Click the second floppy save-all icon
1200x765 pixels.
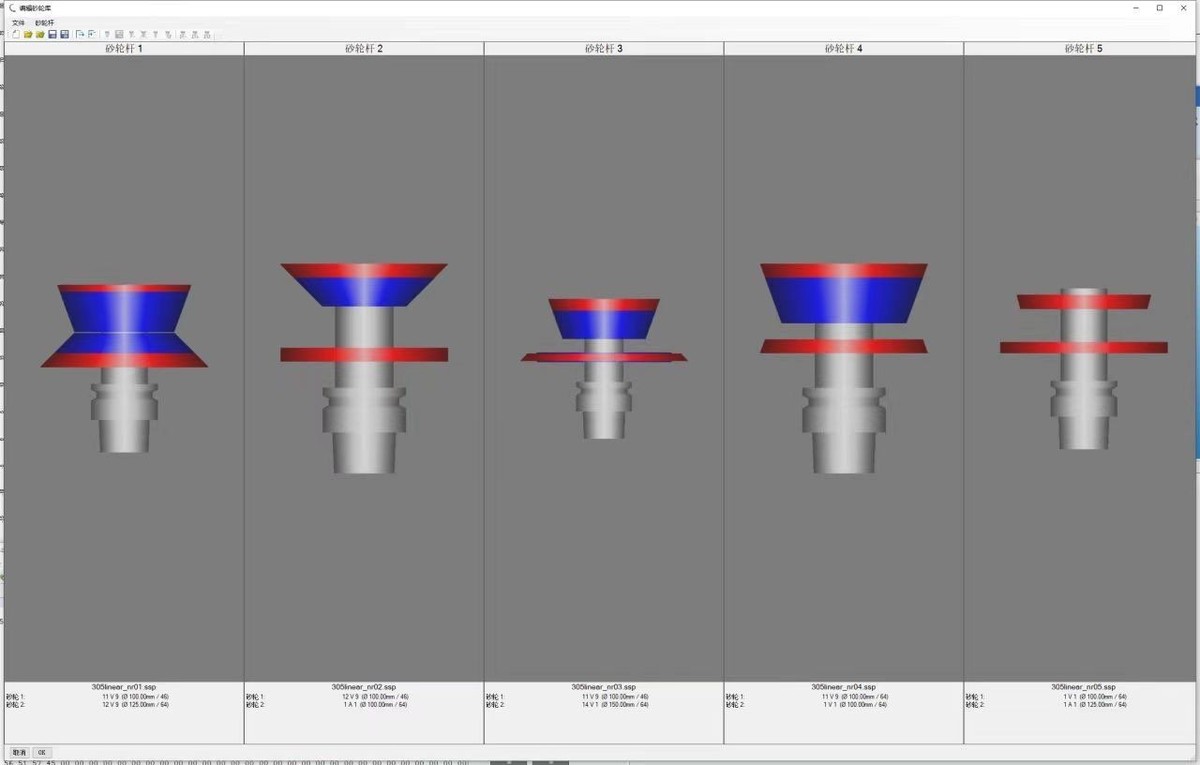(64, 34)
